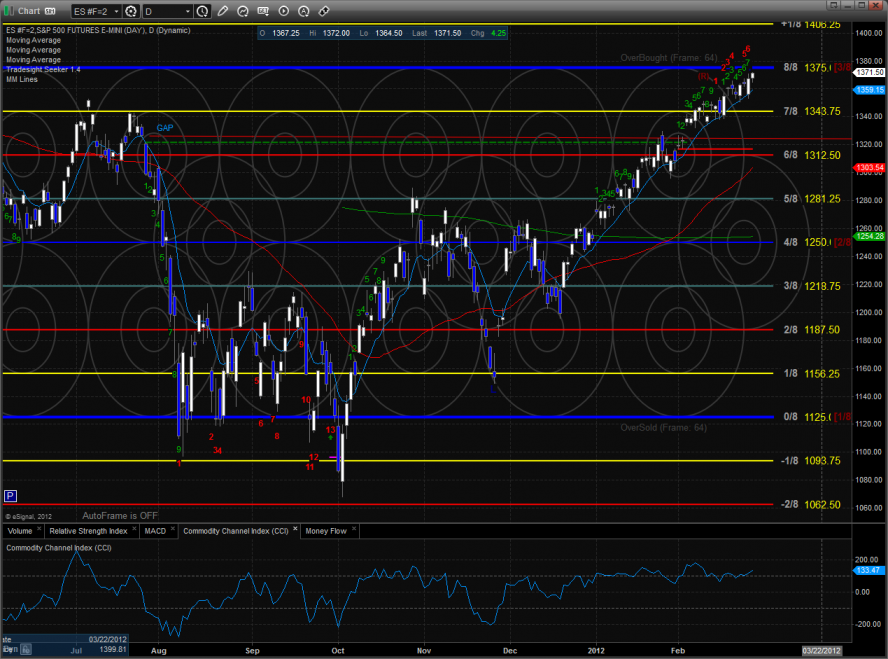The height and width of the screenshot is (659, 888).
Task: Click the eraser icon in the toolbar
Action: [323, 11]
